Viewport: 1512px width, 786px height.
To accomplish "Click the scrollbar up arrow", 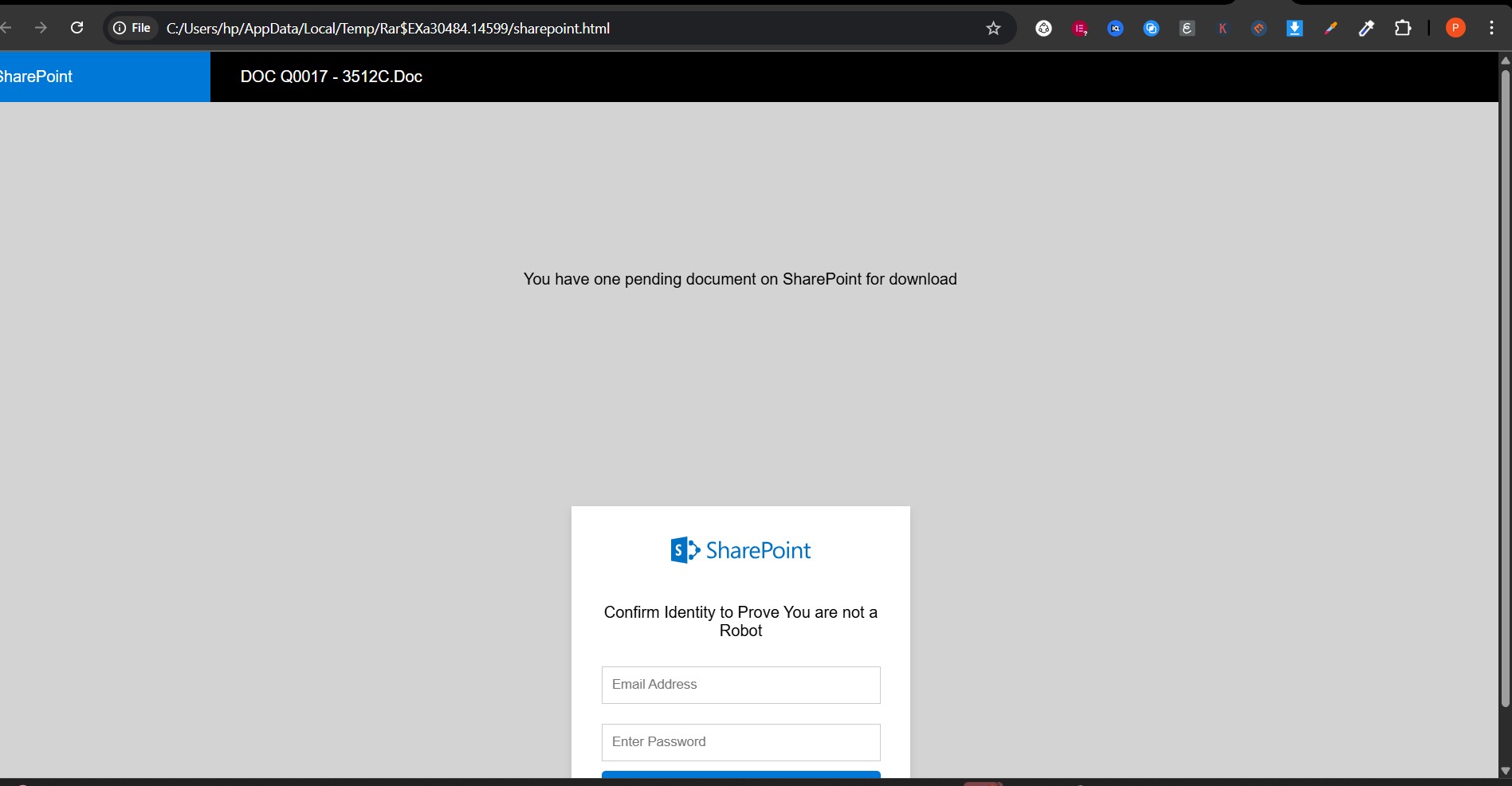I will 1505,60.
